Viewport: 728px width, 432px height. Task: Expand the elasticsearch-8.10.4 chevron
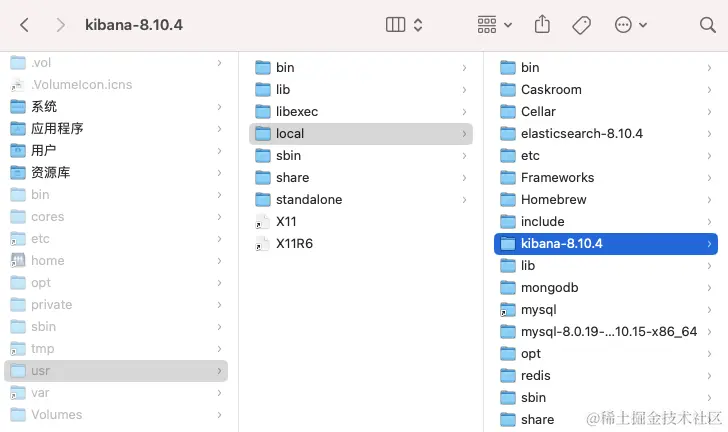(x=709, y=134)
